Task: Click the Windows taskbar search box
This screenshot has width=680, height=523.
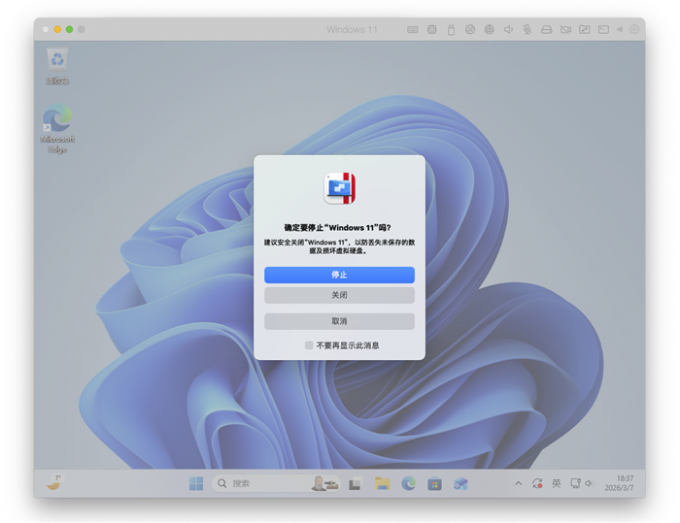Action: tap(260, 483)
